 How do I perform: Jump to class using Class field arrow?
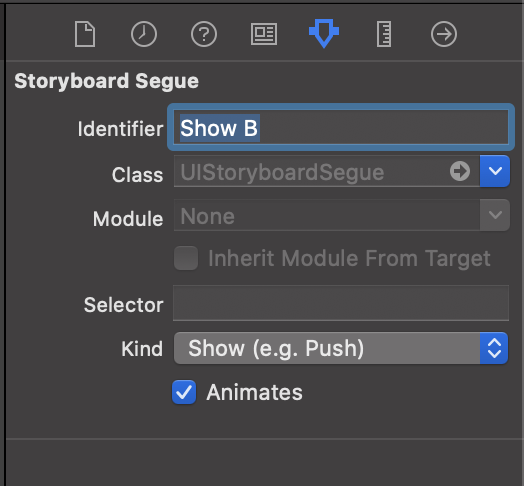click(x=460, y=171)
